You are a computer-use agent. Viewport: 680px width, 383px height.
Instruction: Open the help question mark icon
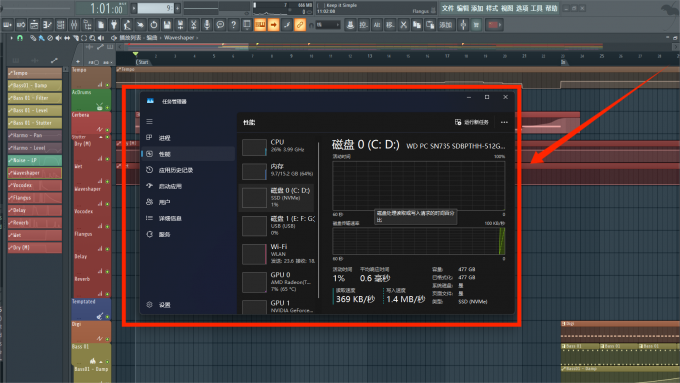pos(233,25)
